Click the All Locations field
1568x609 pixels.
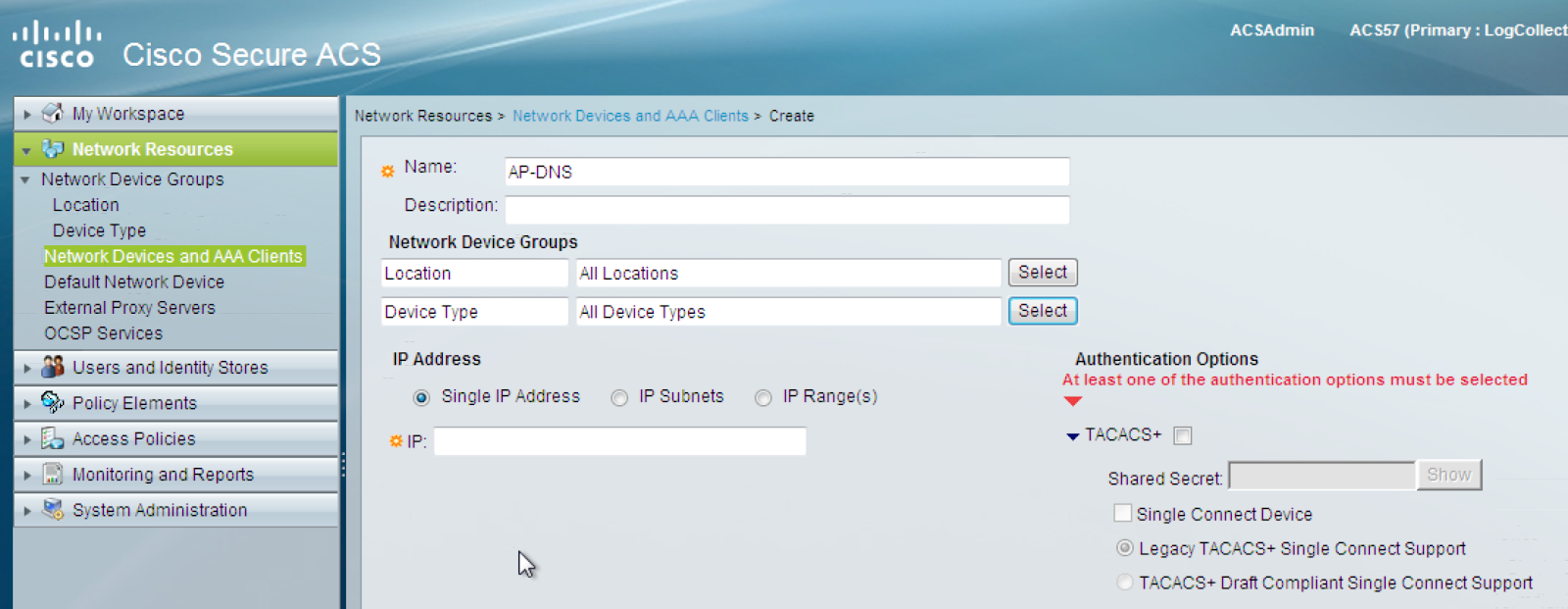pyautogui.click(x=788, y=273)
